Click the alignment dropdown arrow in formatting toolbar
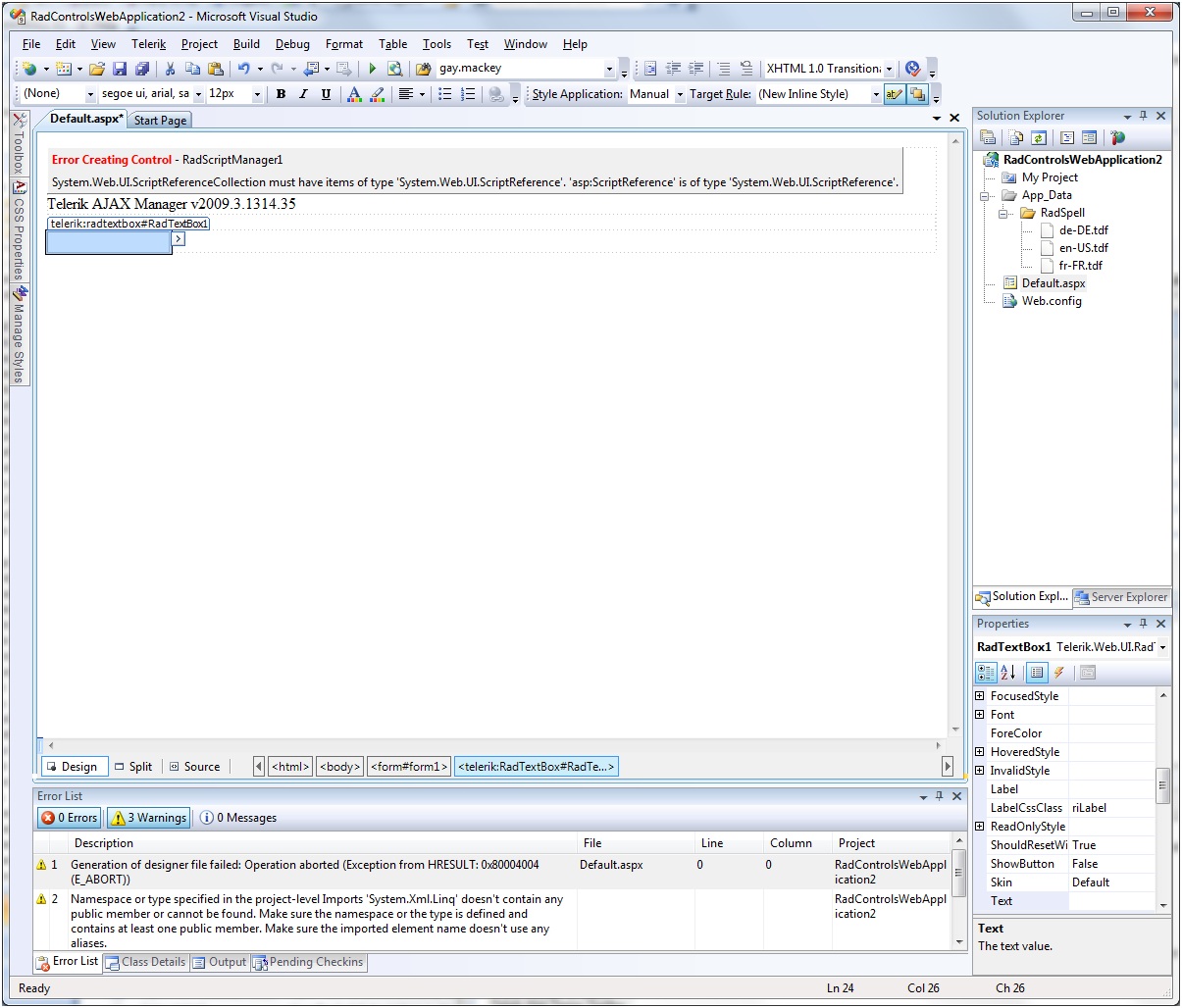Image resolution: width=1182 pixels, height=1008 pixels. [422, 94]
